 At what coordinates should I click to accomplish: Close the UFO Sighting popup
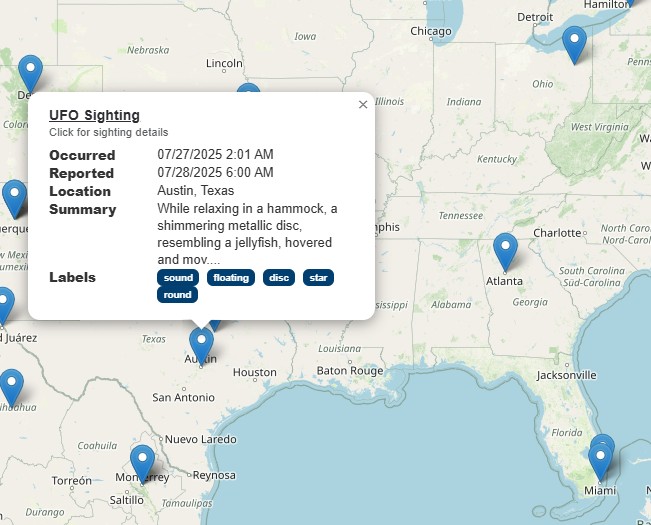[363, 105]
